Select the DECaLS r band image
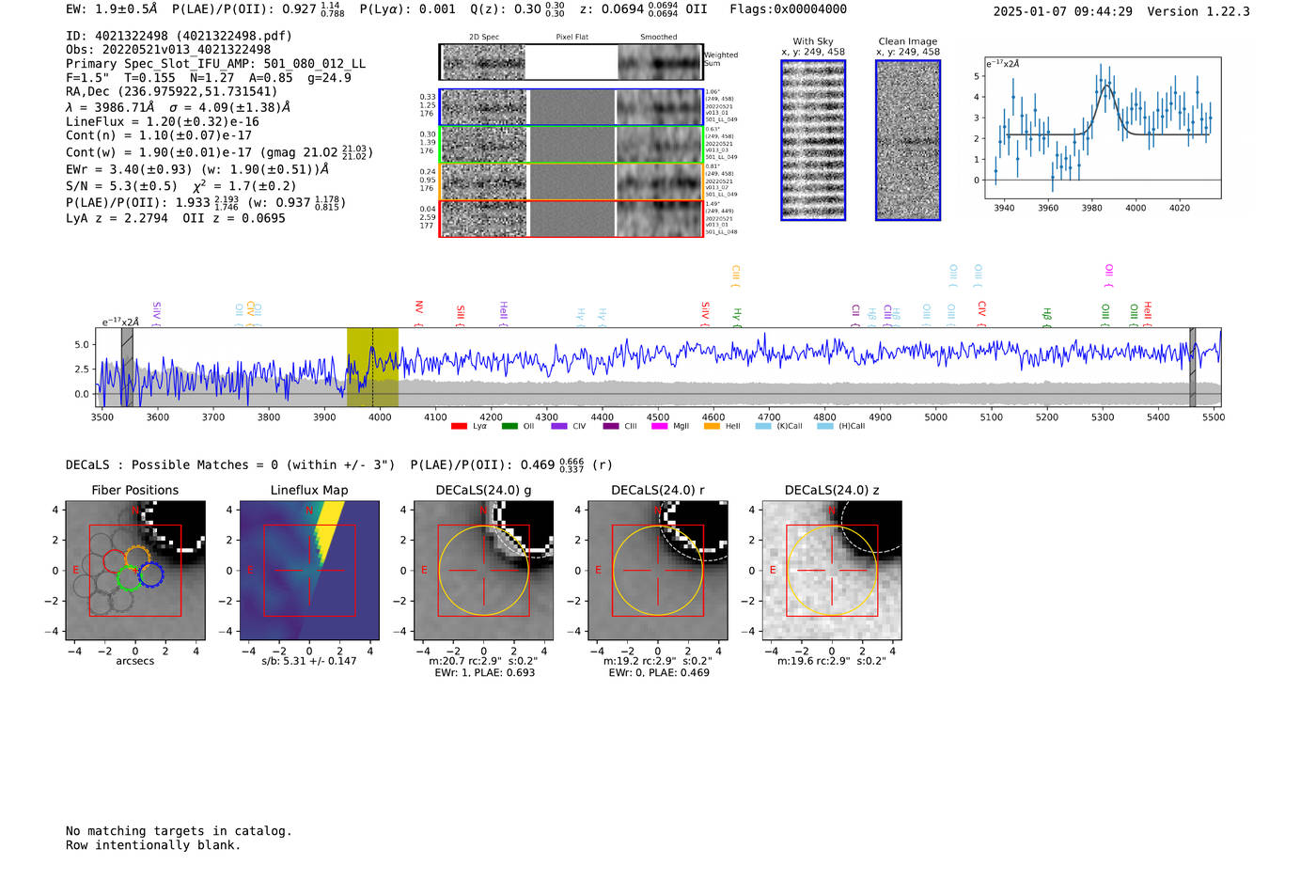This screenshot has height=896, width=1316. click(657, 571)
